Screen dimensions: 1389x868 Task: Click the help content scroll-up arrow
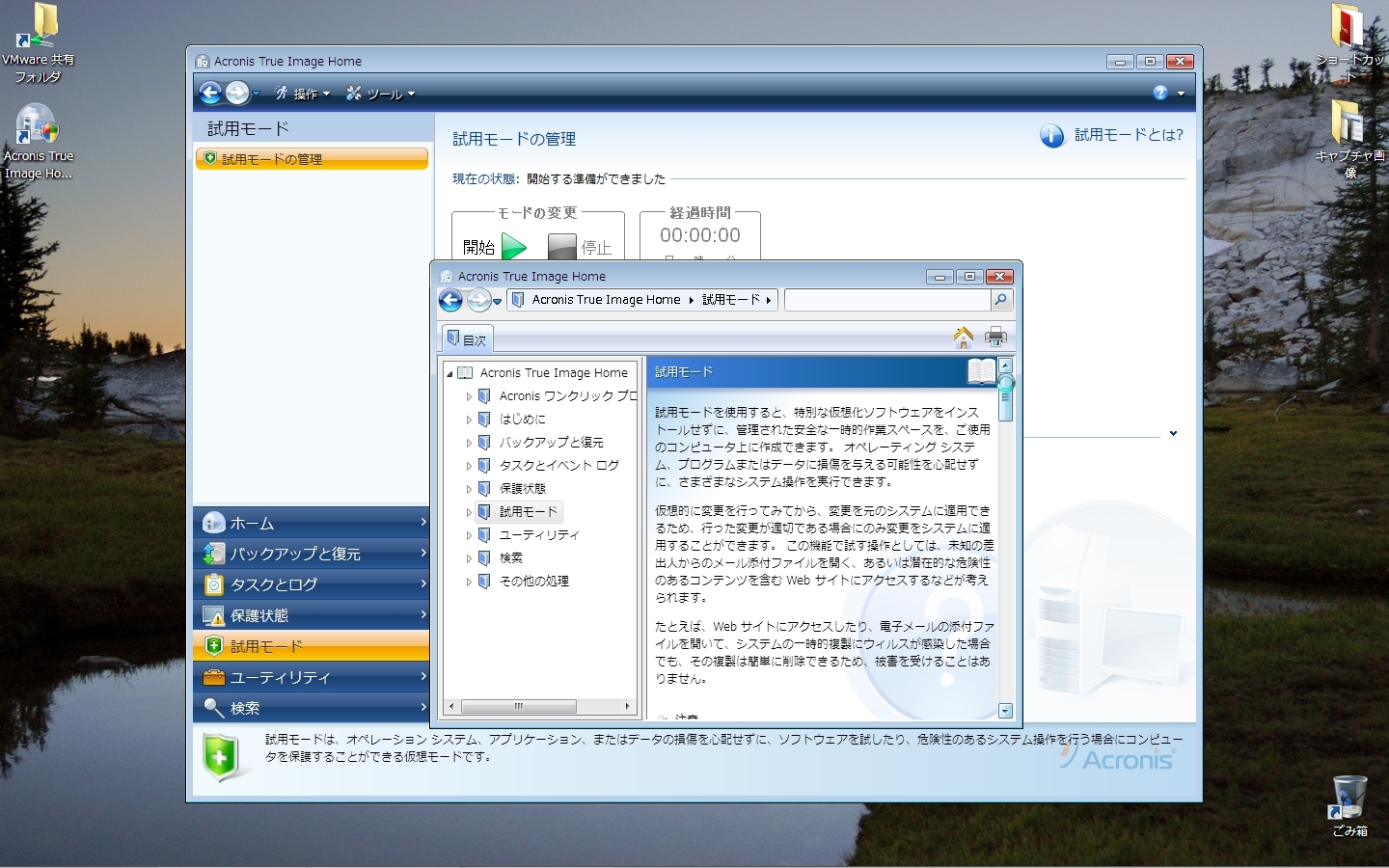point(1005,366)
